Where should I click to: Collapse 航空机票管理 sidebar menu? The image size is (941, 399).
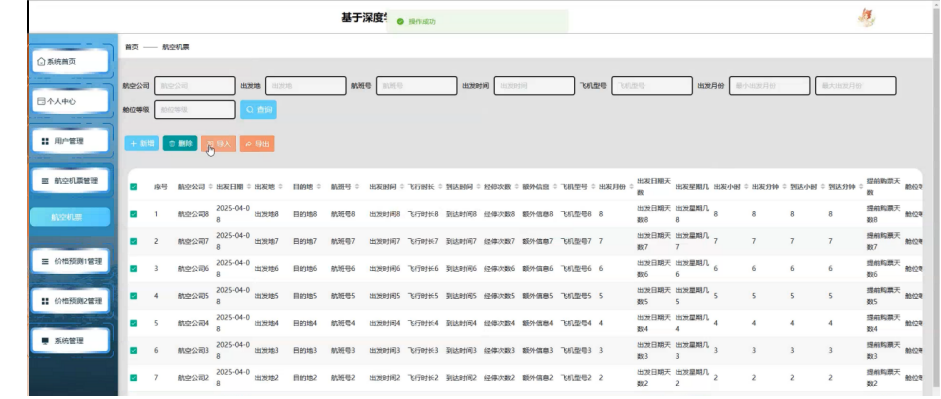click(x=70, y=181)
